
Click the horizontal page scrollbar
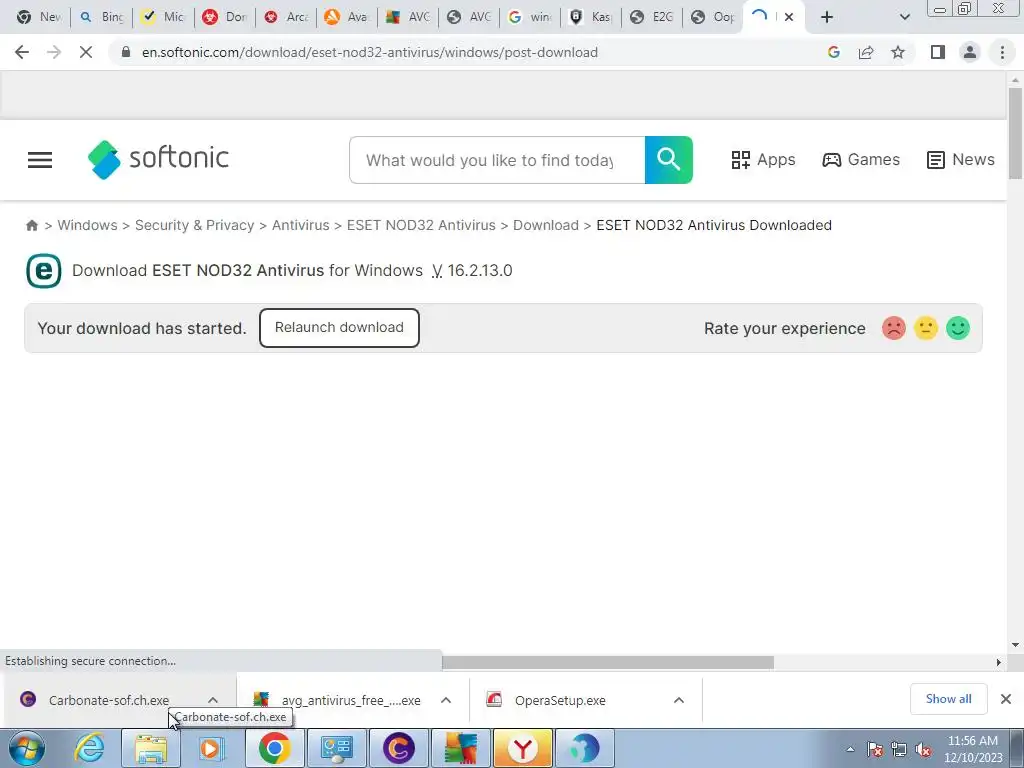(608, 662)
